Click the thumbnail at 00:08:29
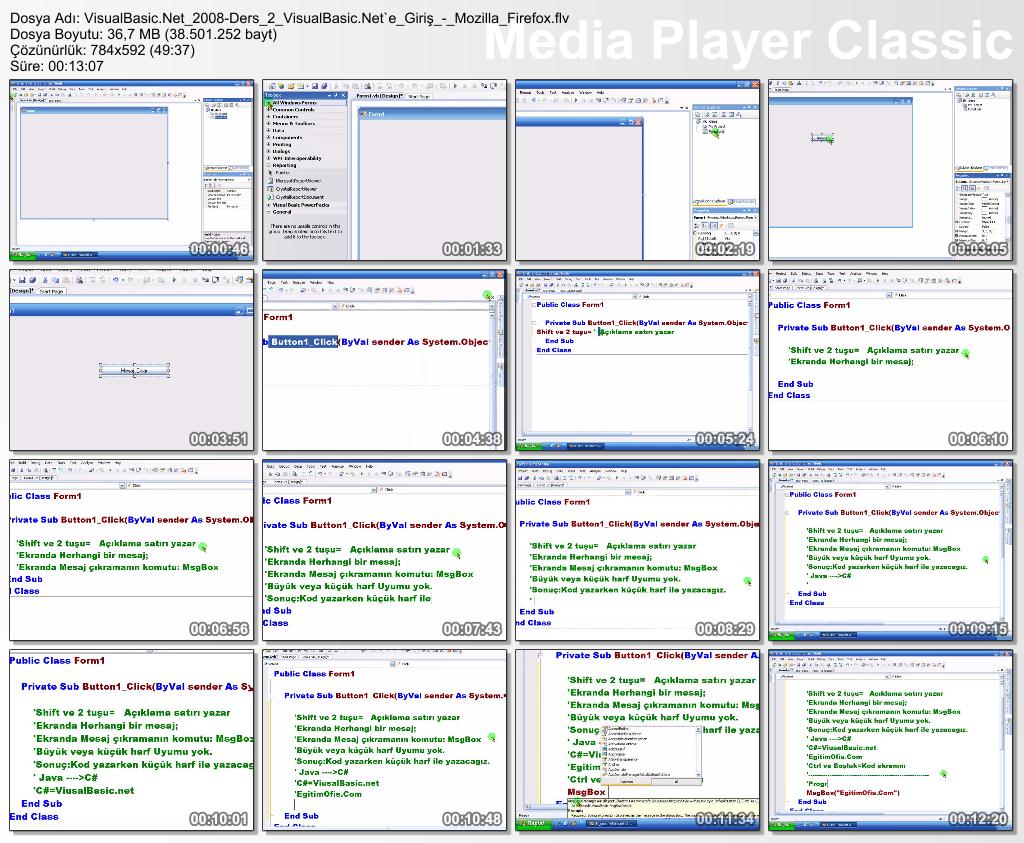The height and width of the screenshot is (843, 1024). click(x=637, y=550)
